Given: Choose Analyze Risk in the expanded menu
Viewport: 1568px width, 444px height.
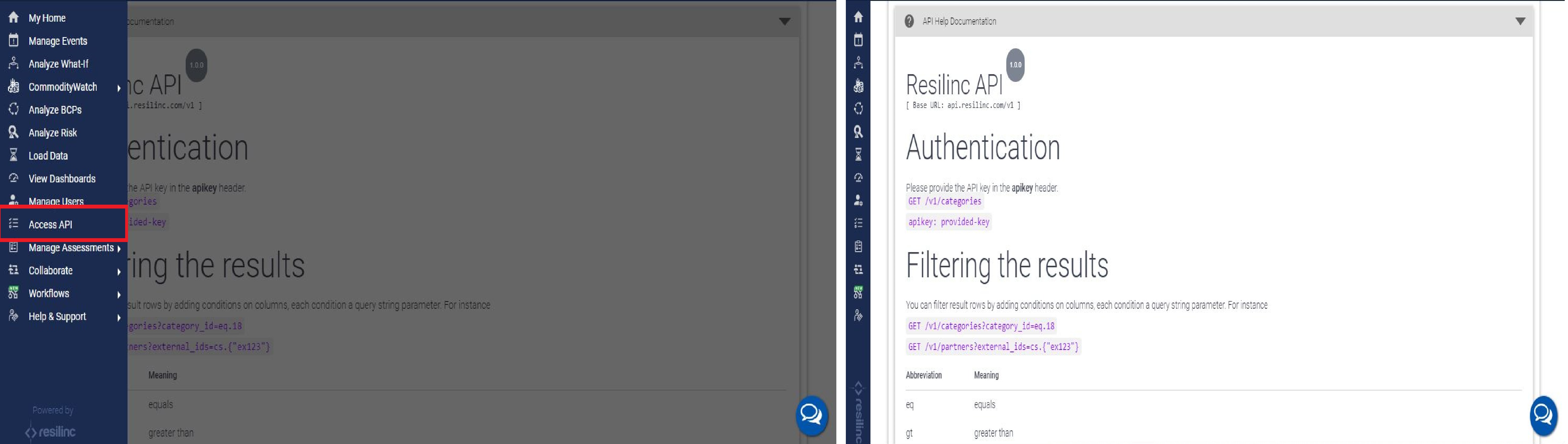Looking at the screenshot, I should (x=53, y=133).
